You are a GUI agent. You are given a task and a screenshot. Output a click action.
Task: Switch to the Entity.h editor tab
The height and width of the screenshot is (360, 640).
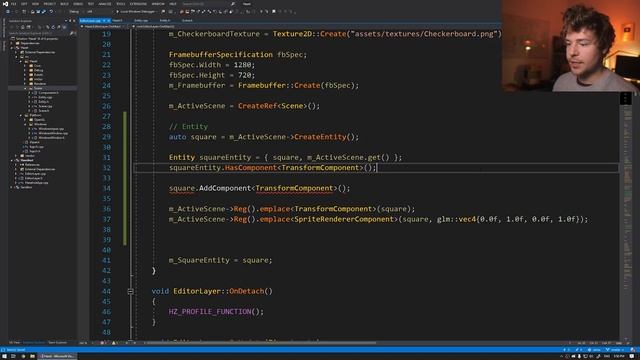click(x=165, y=20)
